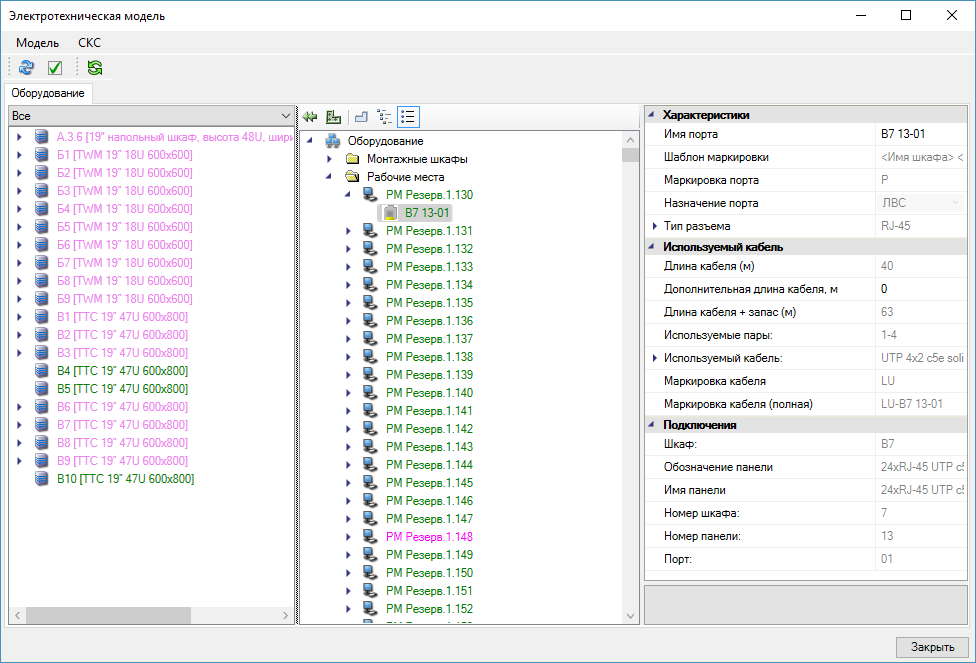The width and height of the screenshot is (976, 663).
Task: Click the Монтажные шкафы folder icon
Action: (353, 159)
